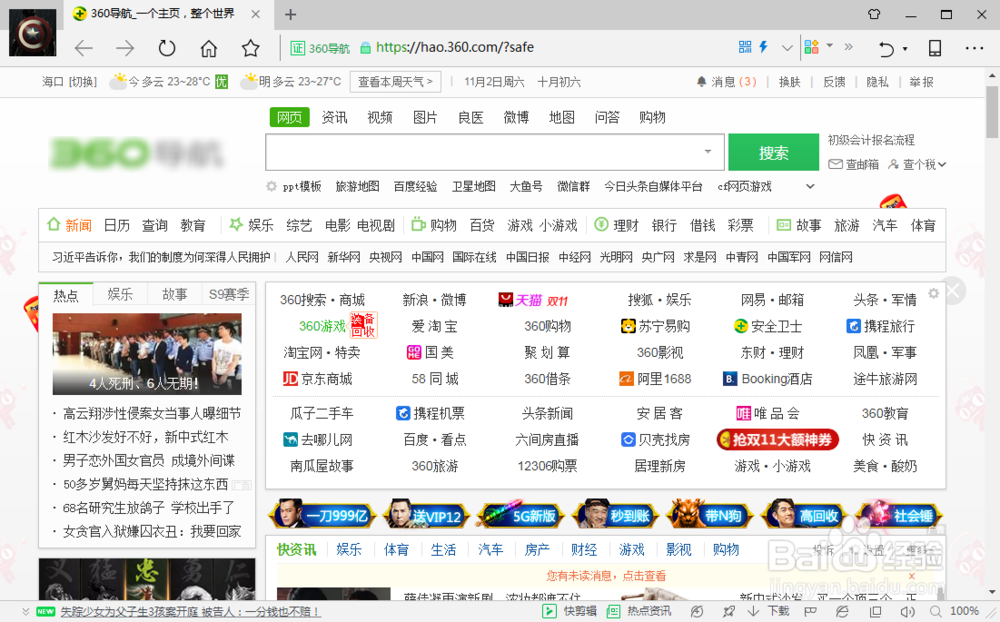1000x622 pixels.
Task: Select the 资讯 search tab
Action: pyautogui.click(x=334, y=117)
